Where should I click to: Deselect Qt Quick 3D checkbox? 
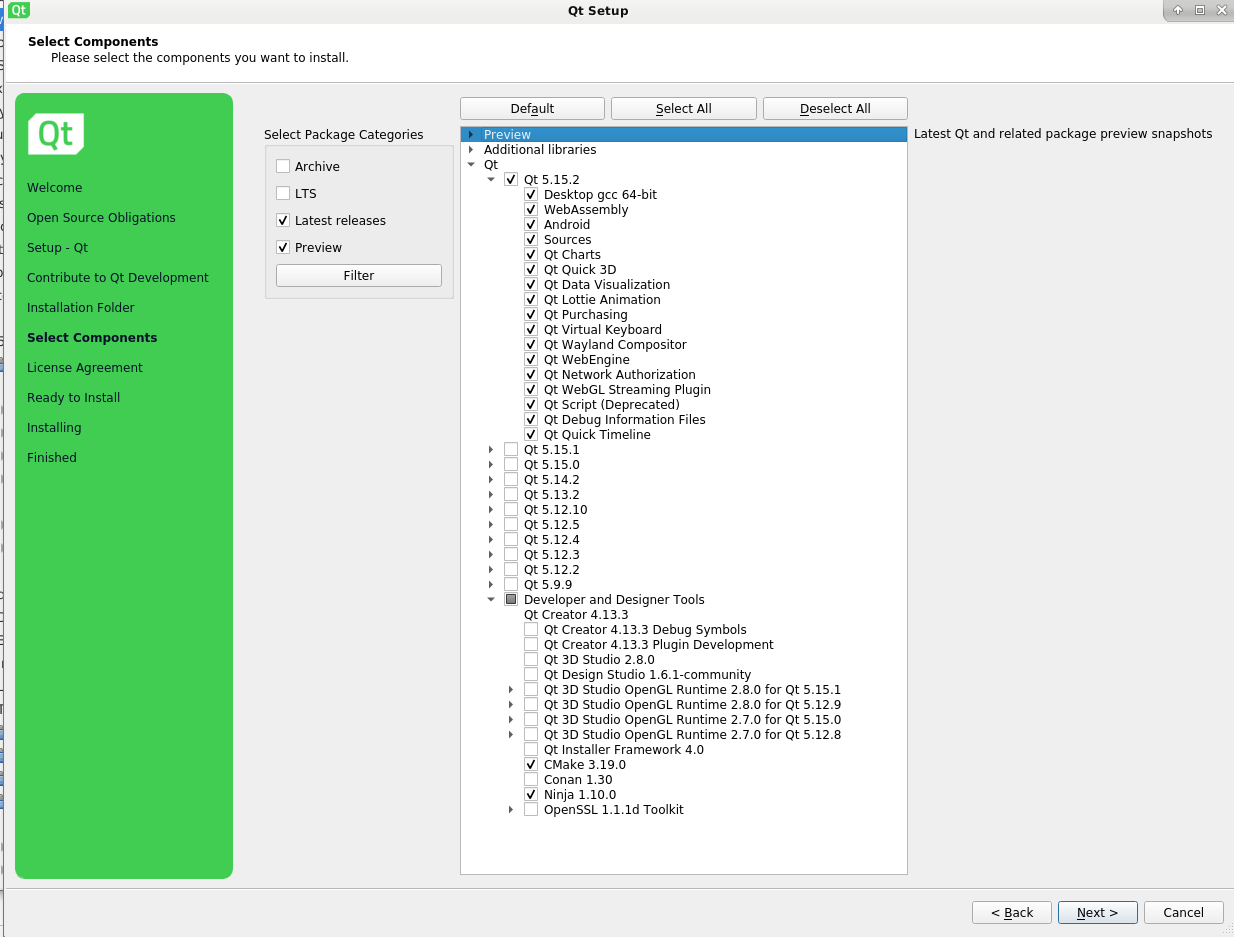point(531,270)
